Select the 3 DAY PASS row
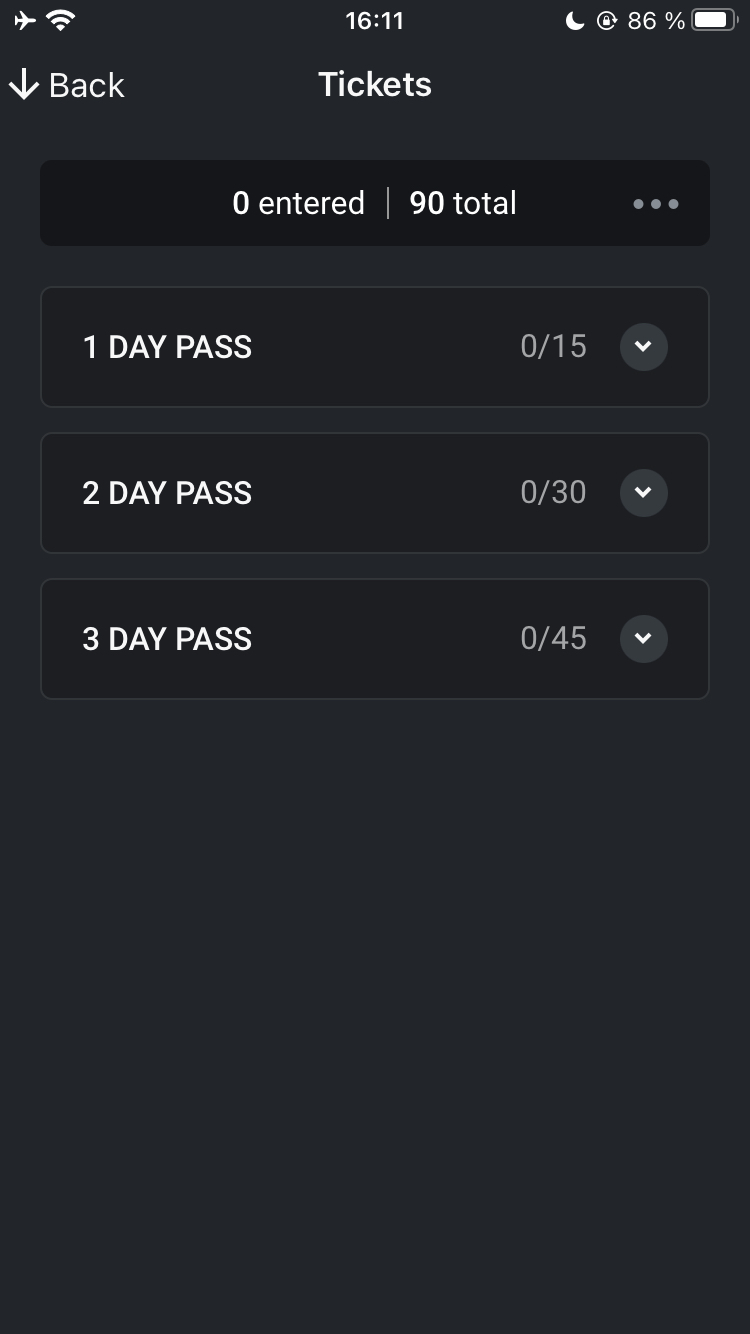 375,639
